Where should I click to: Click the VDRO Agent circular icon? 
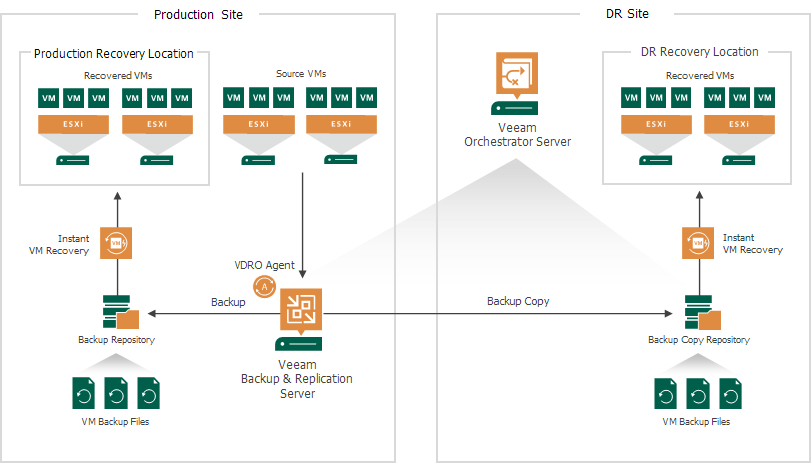(x=264, y=287)
